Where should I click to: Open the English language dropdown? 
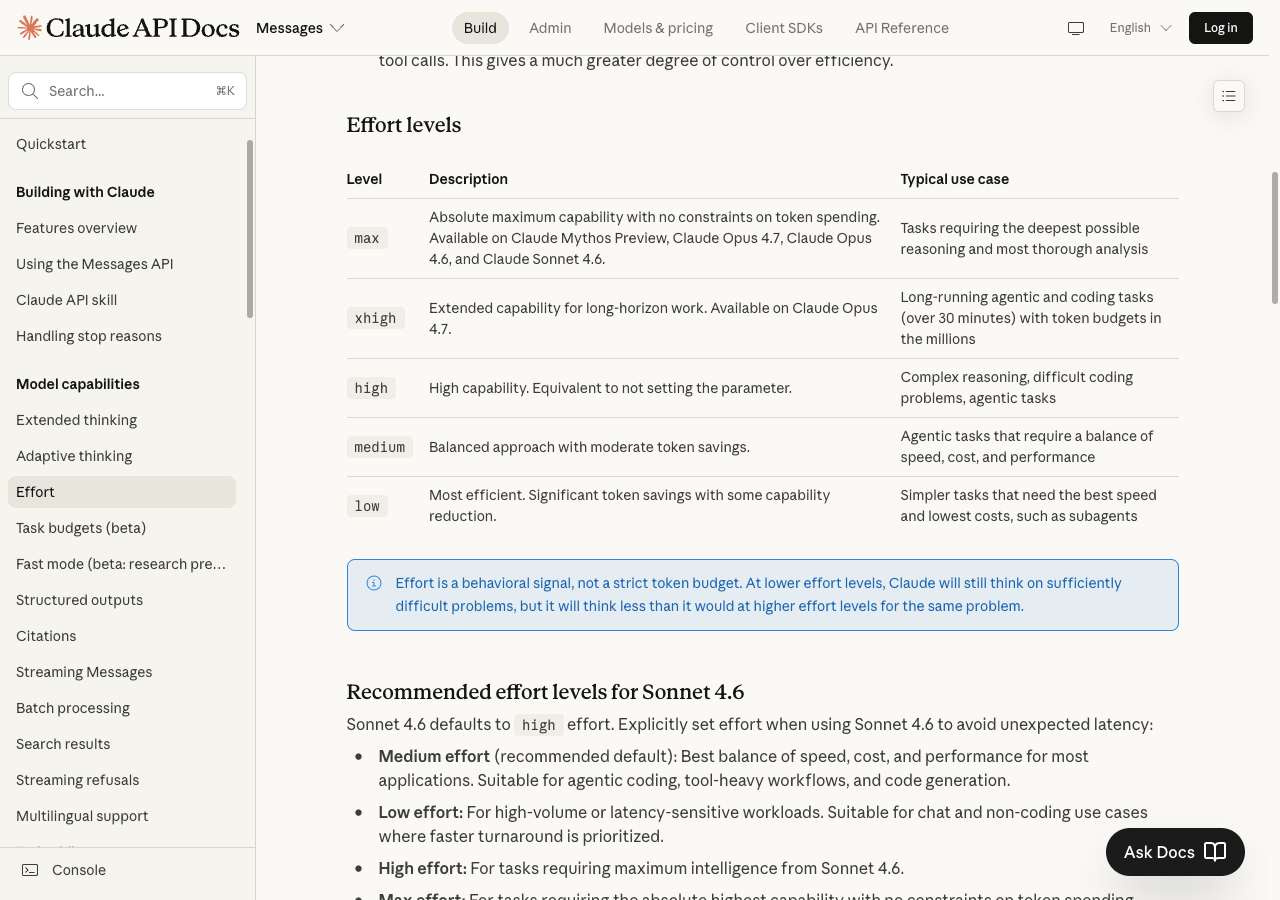(1140, 28)
